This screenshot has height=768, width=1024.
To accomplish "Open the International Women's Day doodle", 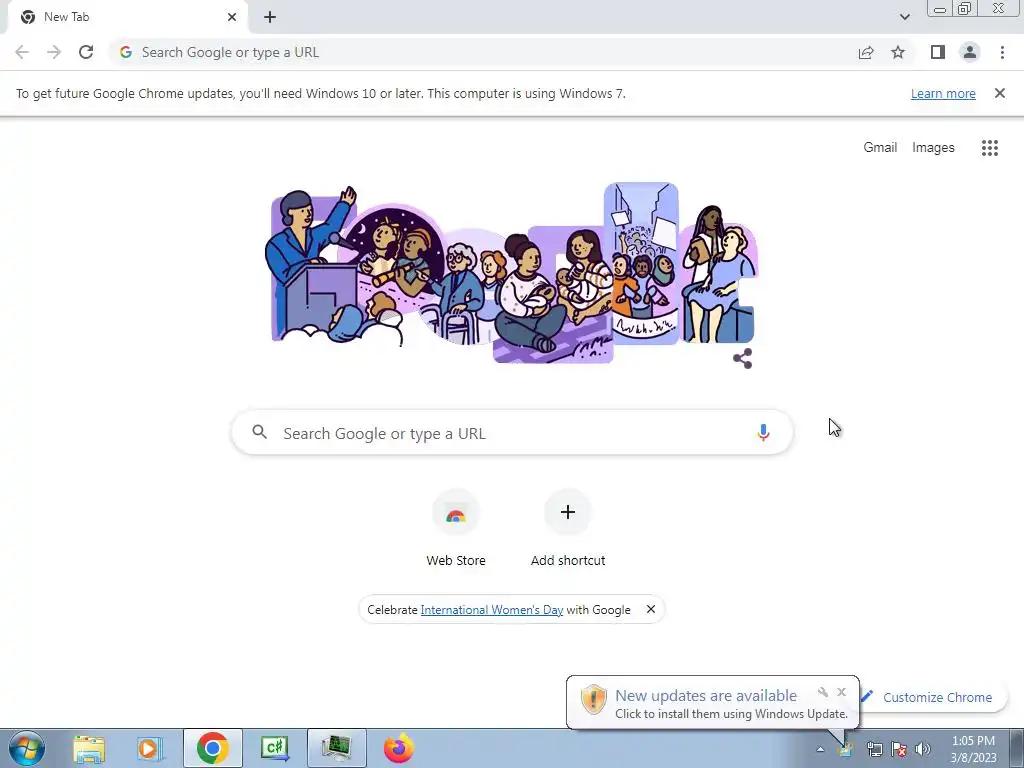I will click(x=511, y=272).
